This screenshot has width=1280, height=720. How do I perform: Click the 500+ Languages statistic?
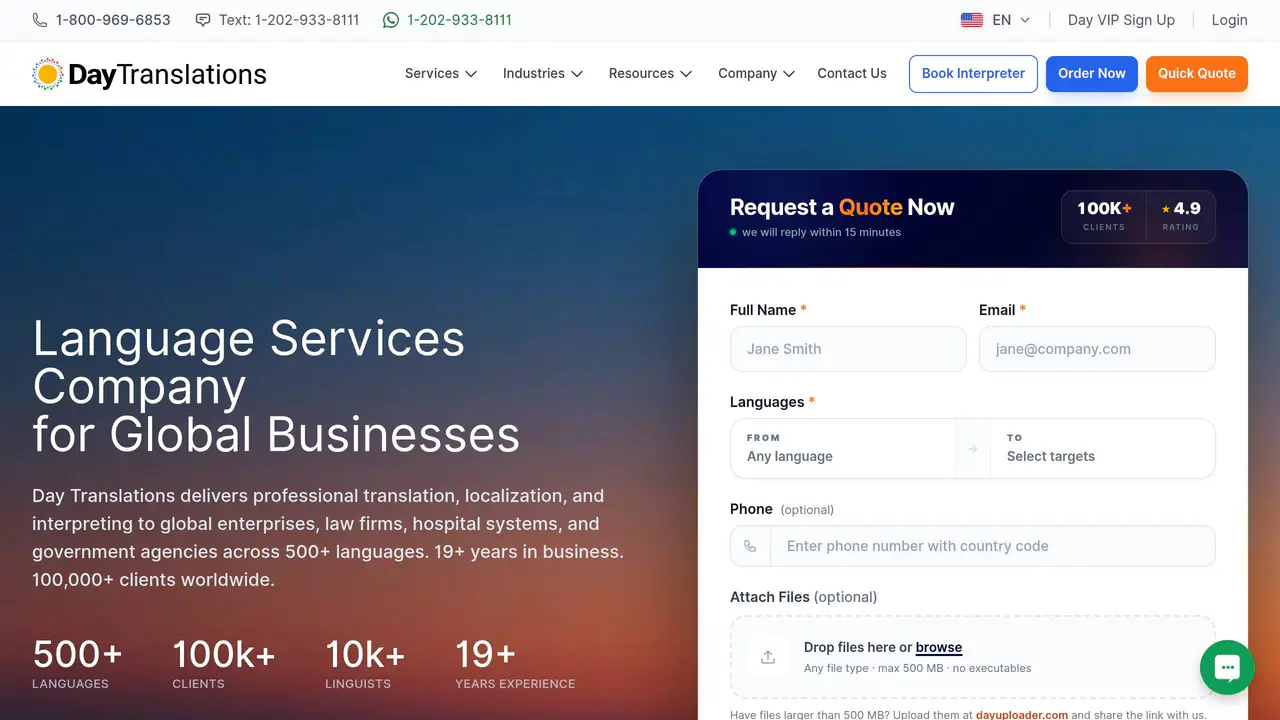point(77,663)
